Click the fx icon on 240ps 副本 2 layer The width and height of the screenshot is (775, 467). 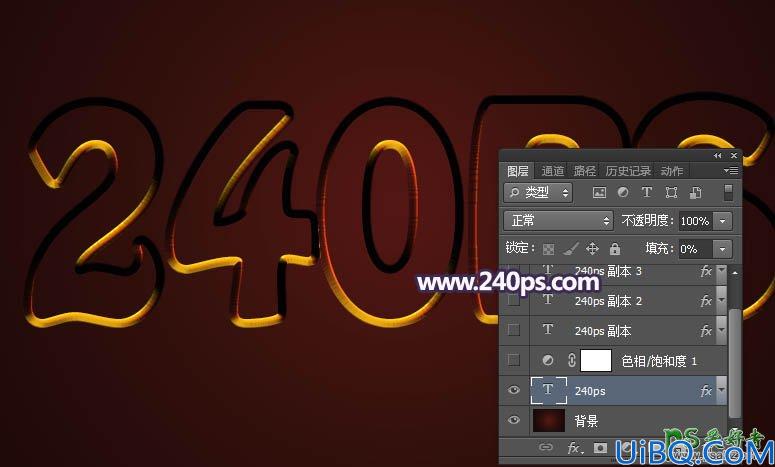(706, 300)
